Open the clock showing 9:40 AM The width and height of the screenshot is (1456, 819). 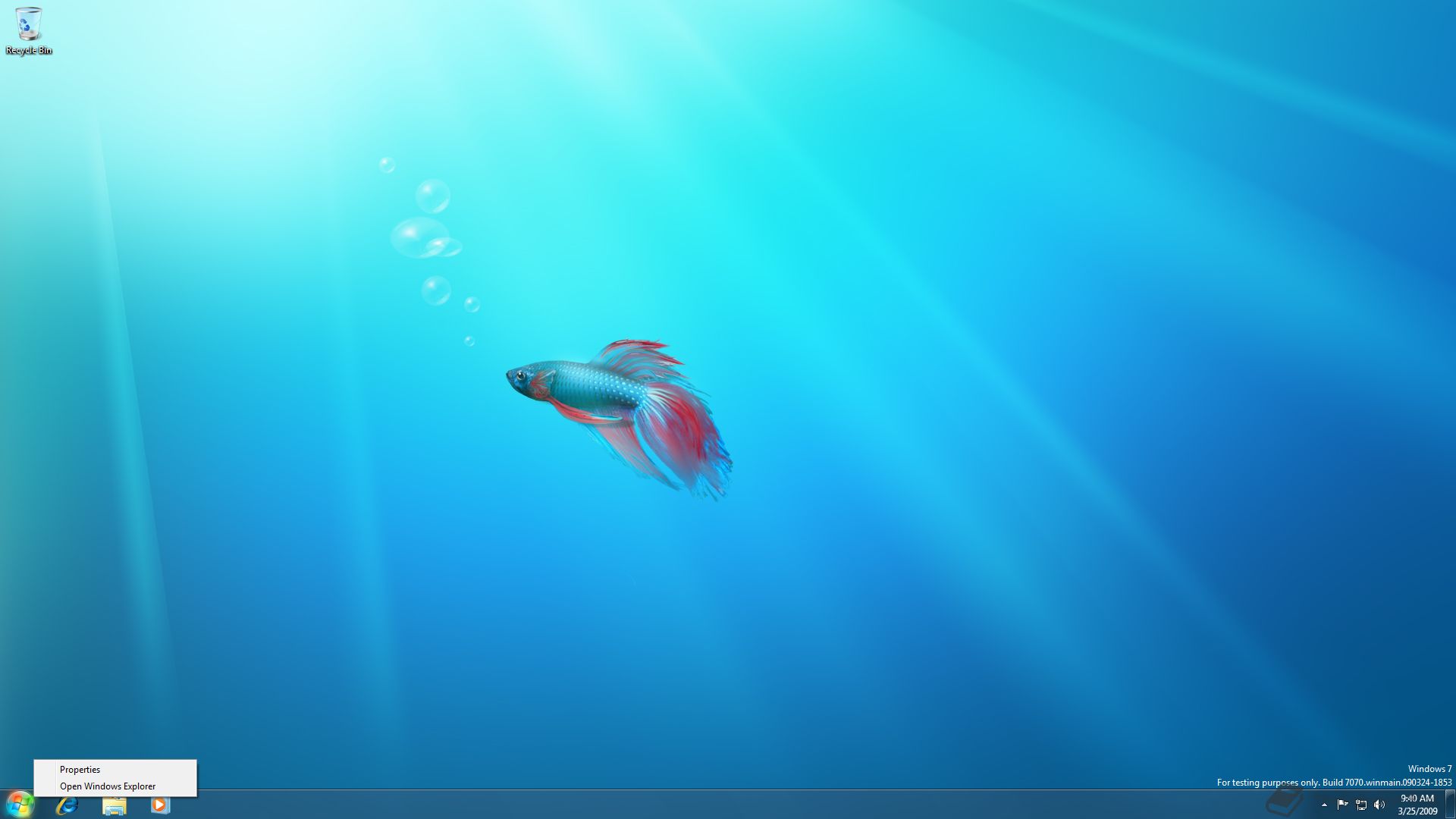[x=1417, y=805]
